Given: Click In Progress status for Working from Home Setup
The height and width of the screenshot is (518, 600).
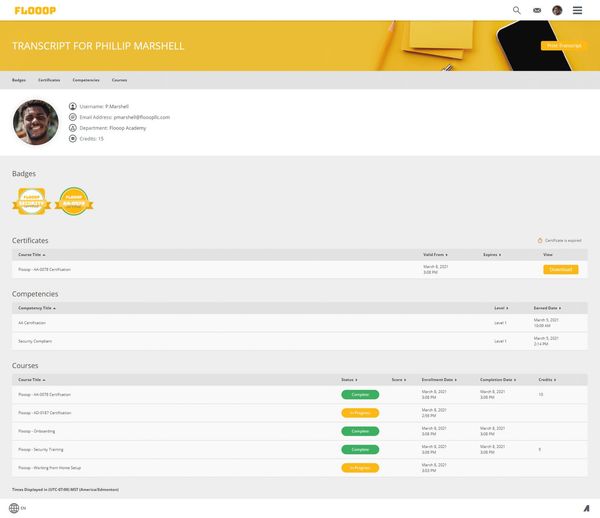Looking at the screenshot, I should 360,468.
